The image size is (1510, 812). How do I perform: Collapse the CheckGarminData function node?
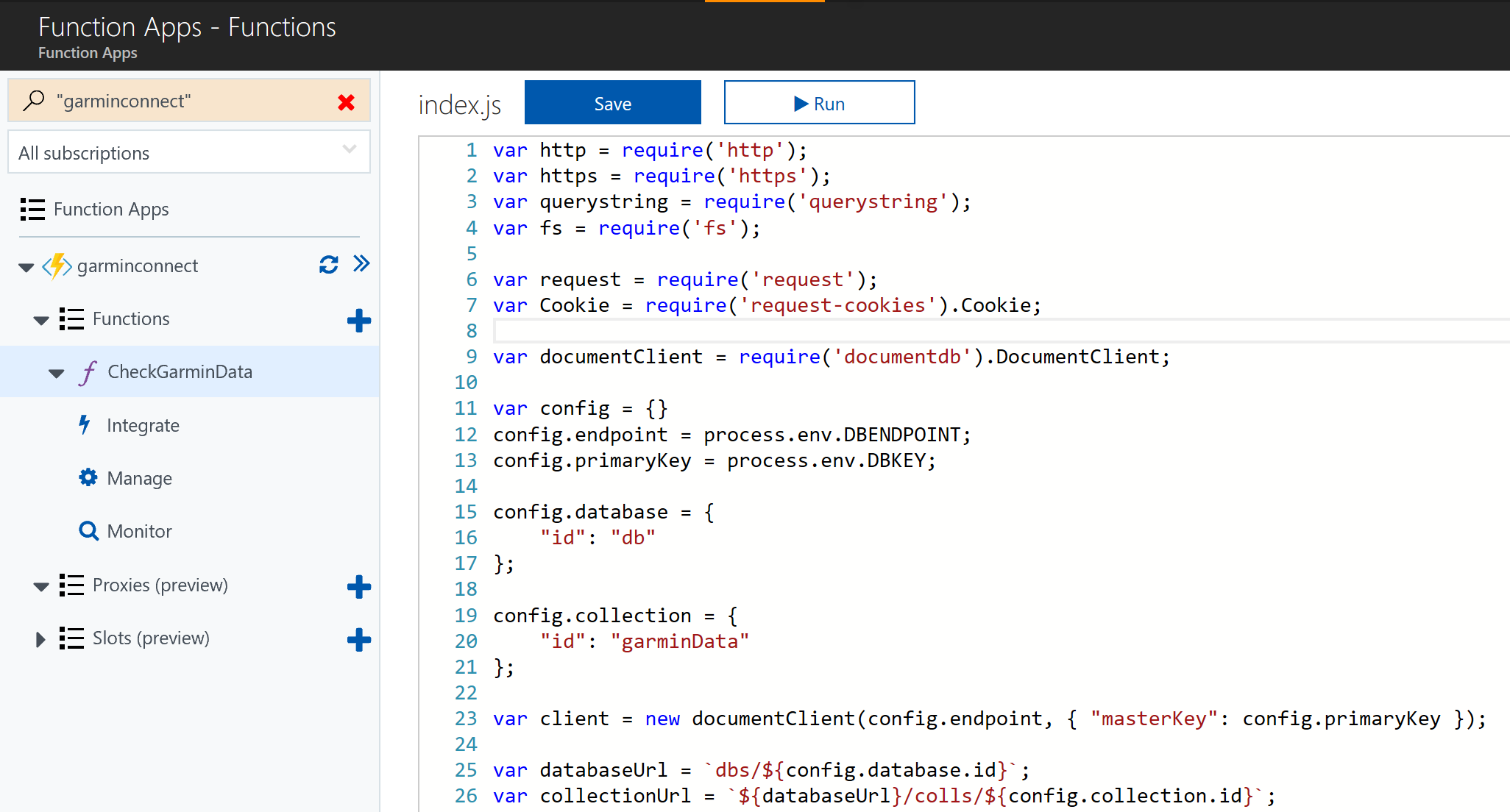(57, 373)
